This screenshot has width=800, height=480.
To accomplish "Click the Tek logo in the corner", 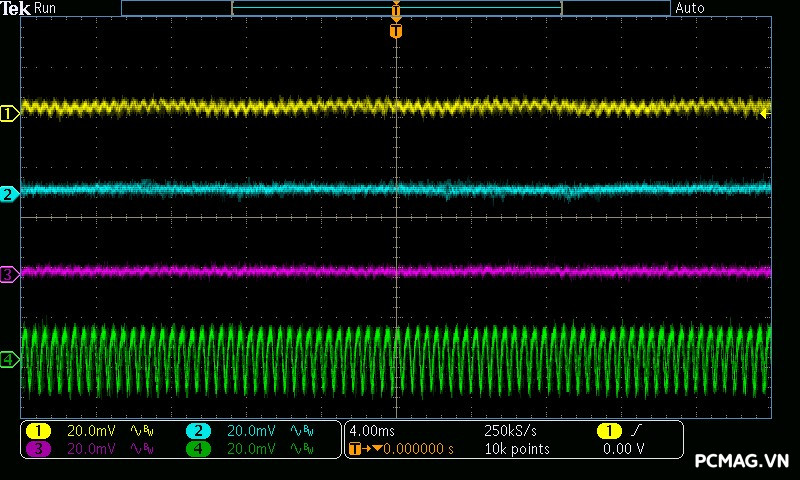I will point(16,8).
